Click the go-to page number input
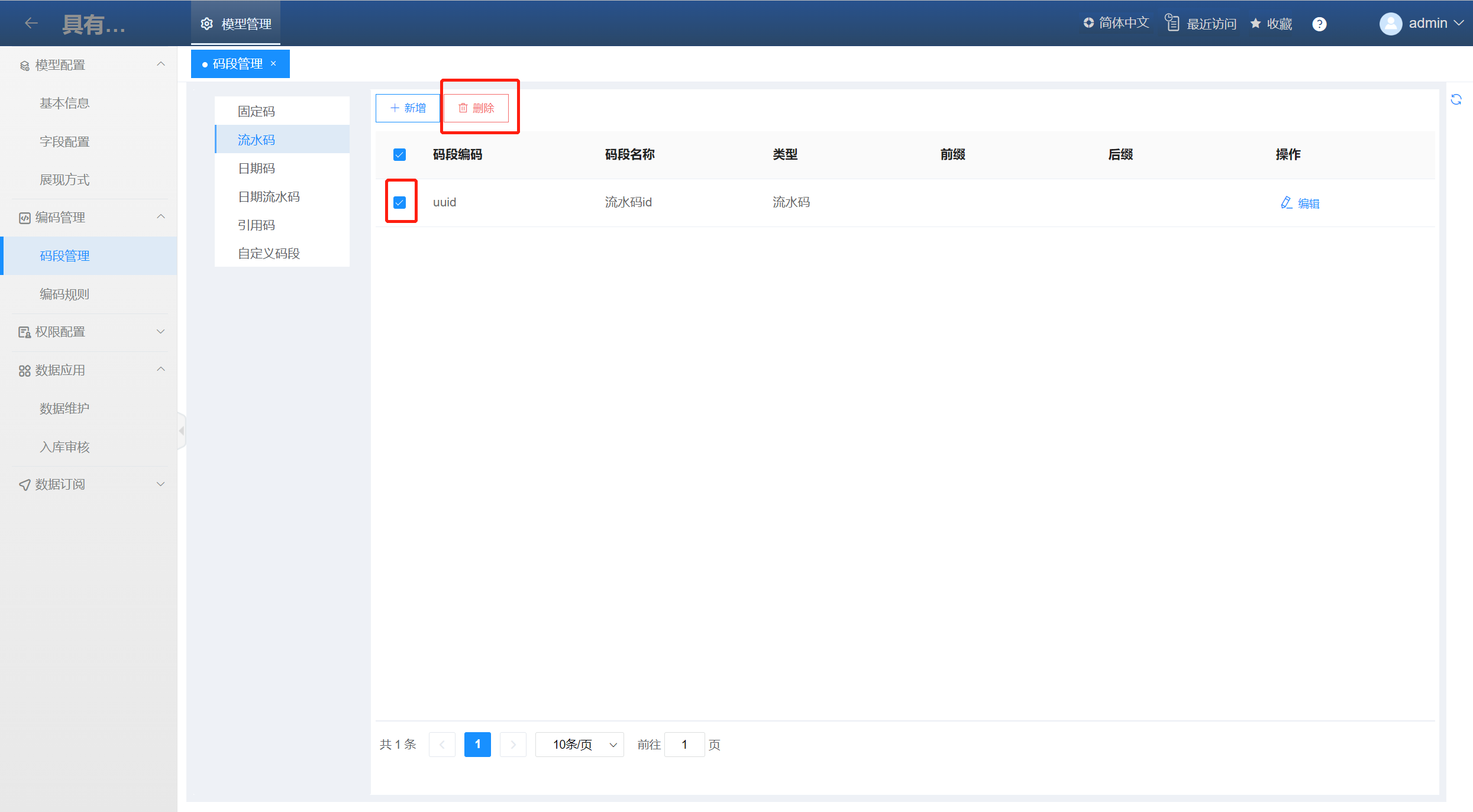Viewport: 1473px width, 812px height. click(x=684, y=745)
